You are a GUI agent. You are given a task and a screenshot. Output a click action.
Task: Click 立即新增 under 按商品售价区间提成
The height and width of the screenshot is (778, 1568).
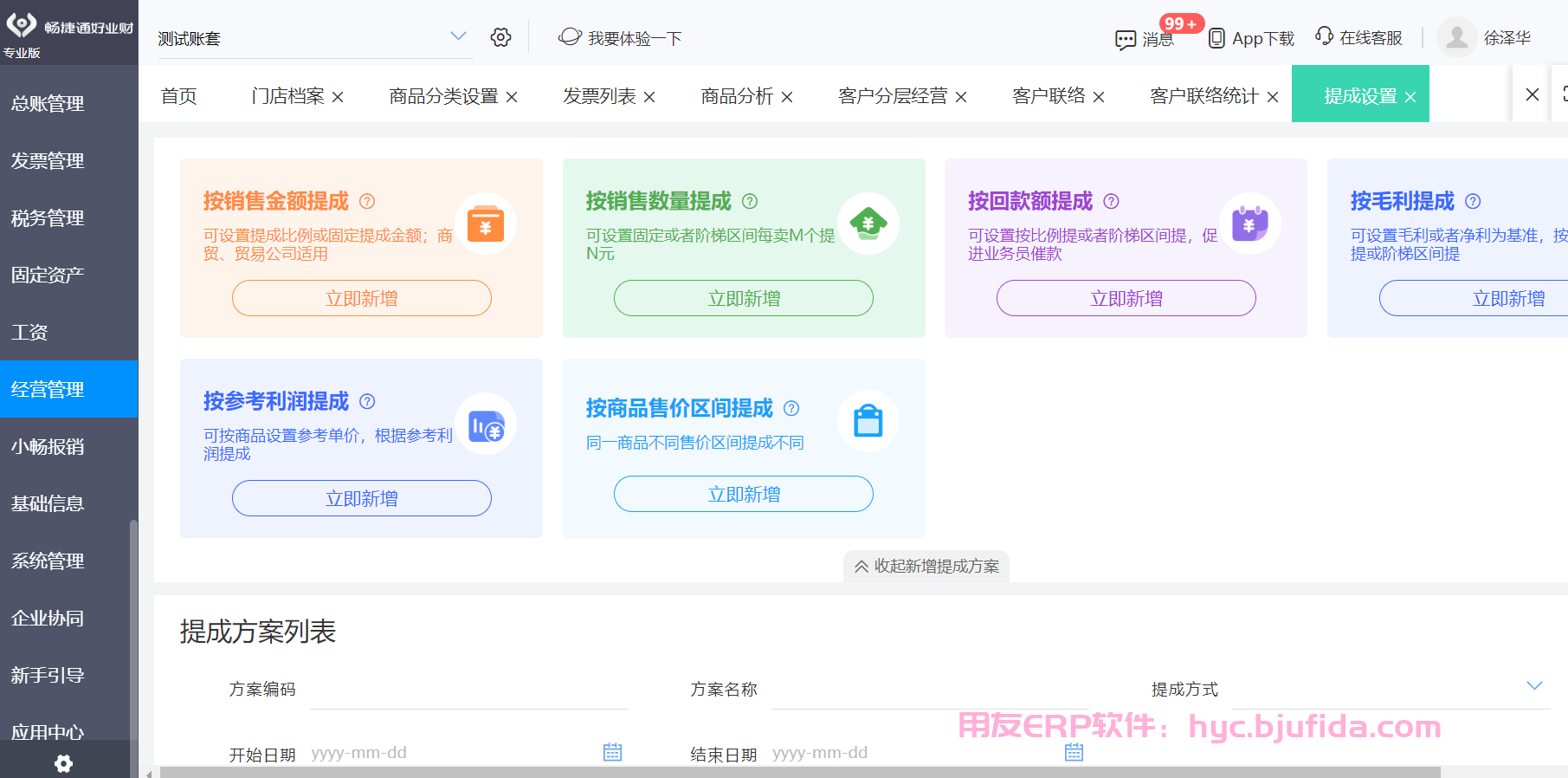click(x=744, y=494)
